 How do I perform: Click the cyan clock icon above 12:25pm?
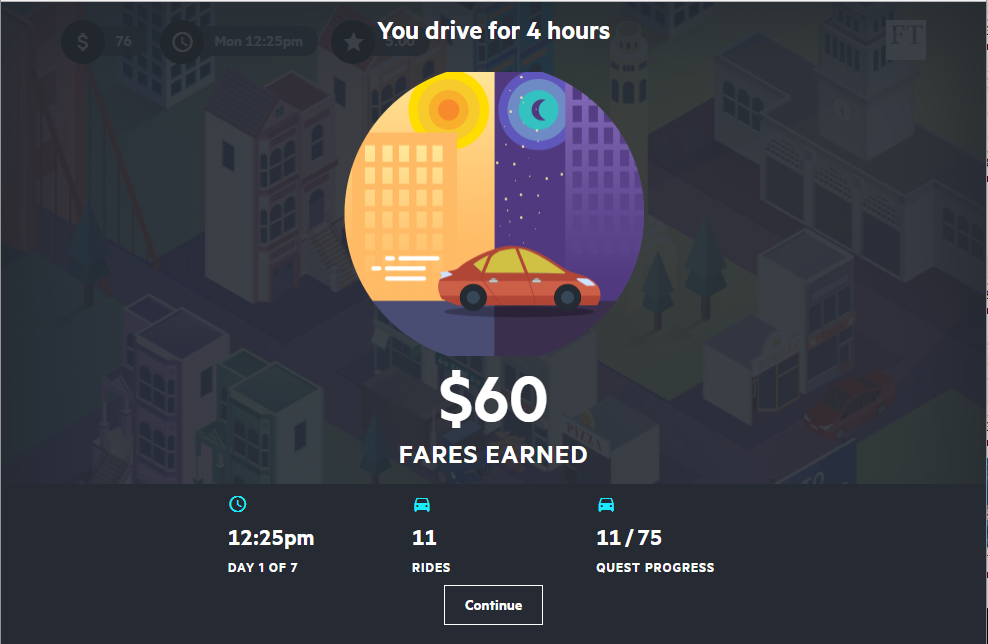click(238, 504)
